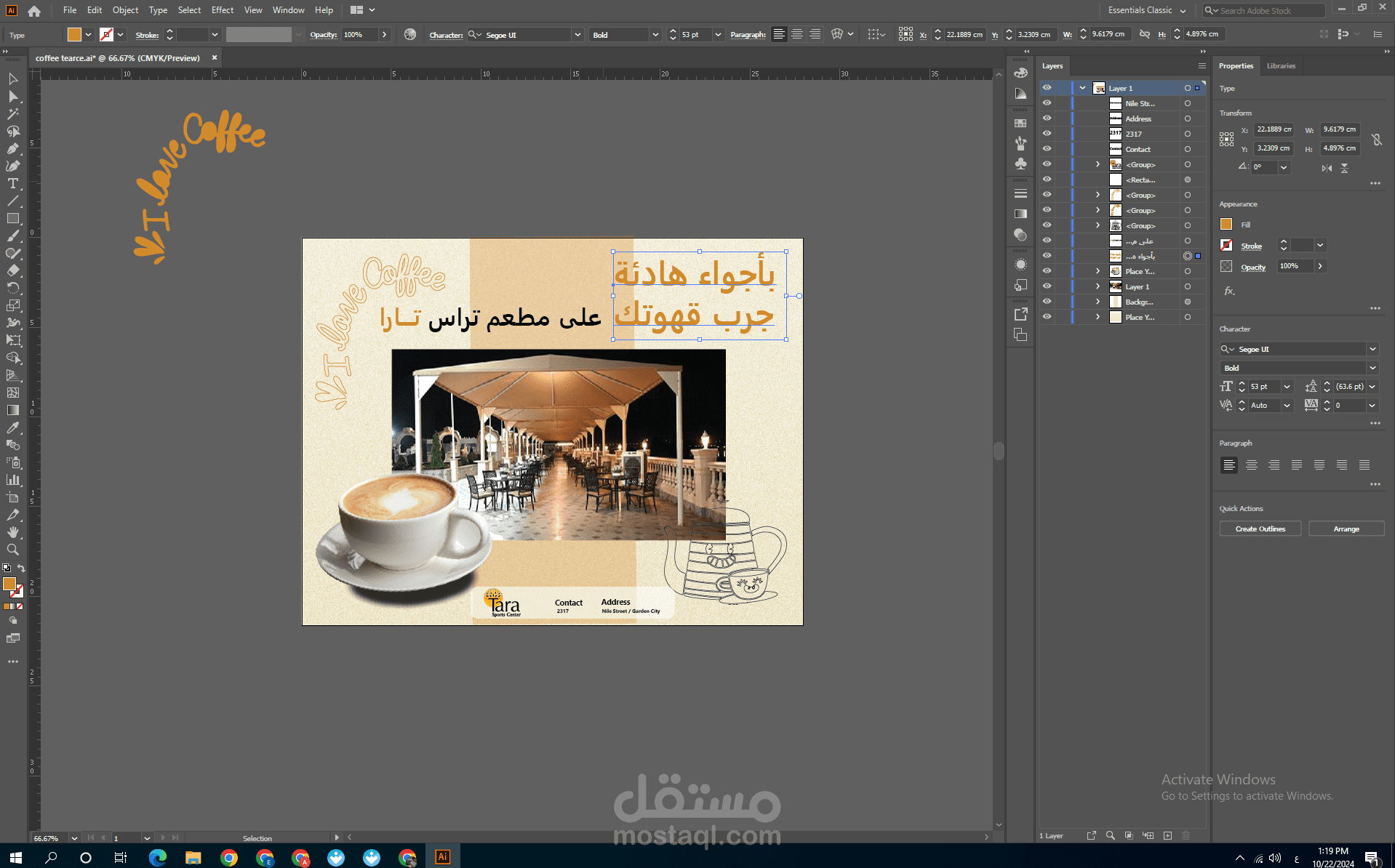
Task: Hide the <Recta... layer item
Action: [1047, 180]
